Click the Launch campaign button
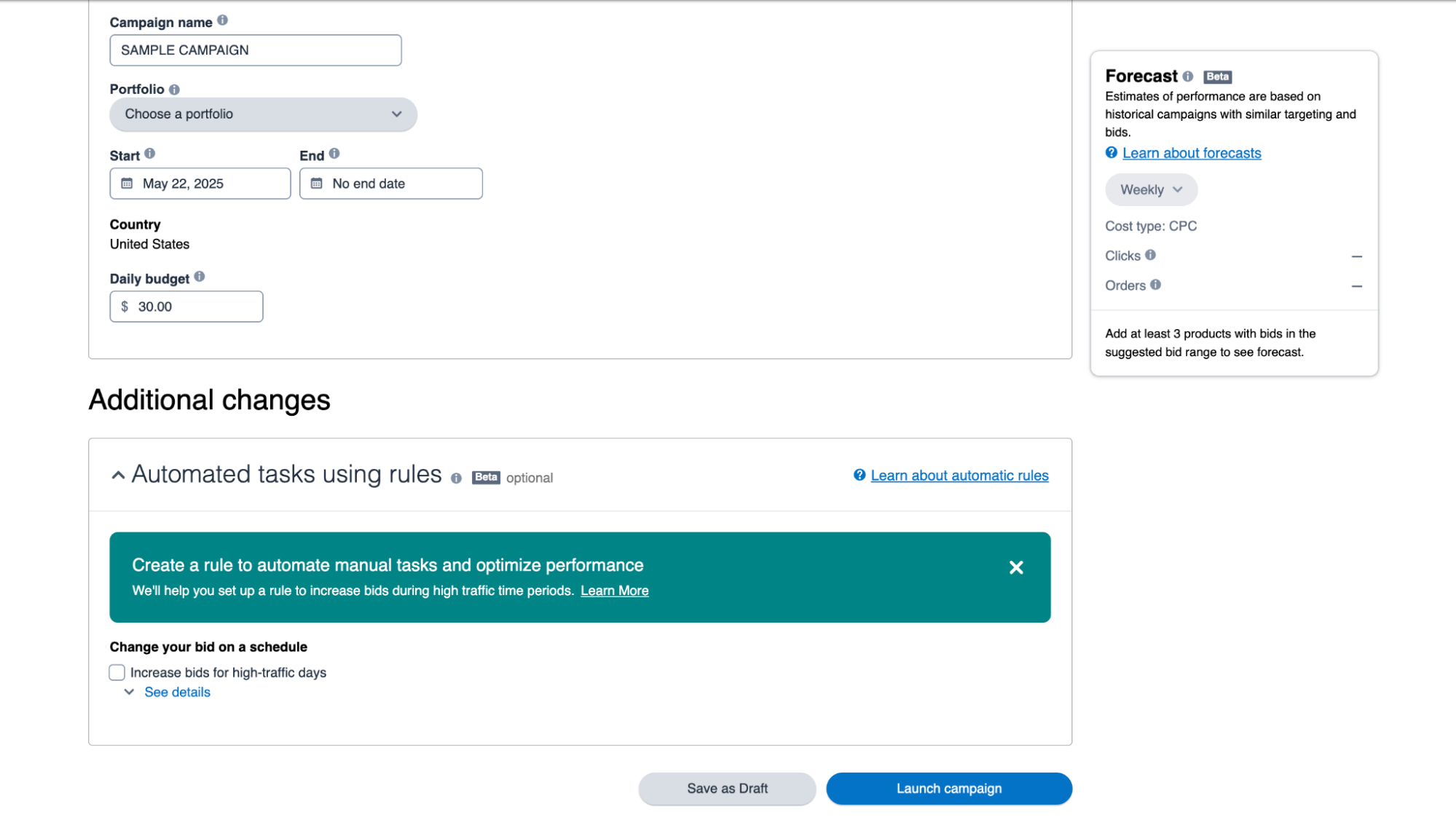 tap(949, 789)
